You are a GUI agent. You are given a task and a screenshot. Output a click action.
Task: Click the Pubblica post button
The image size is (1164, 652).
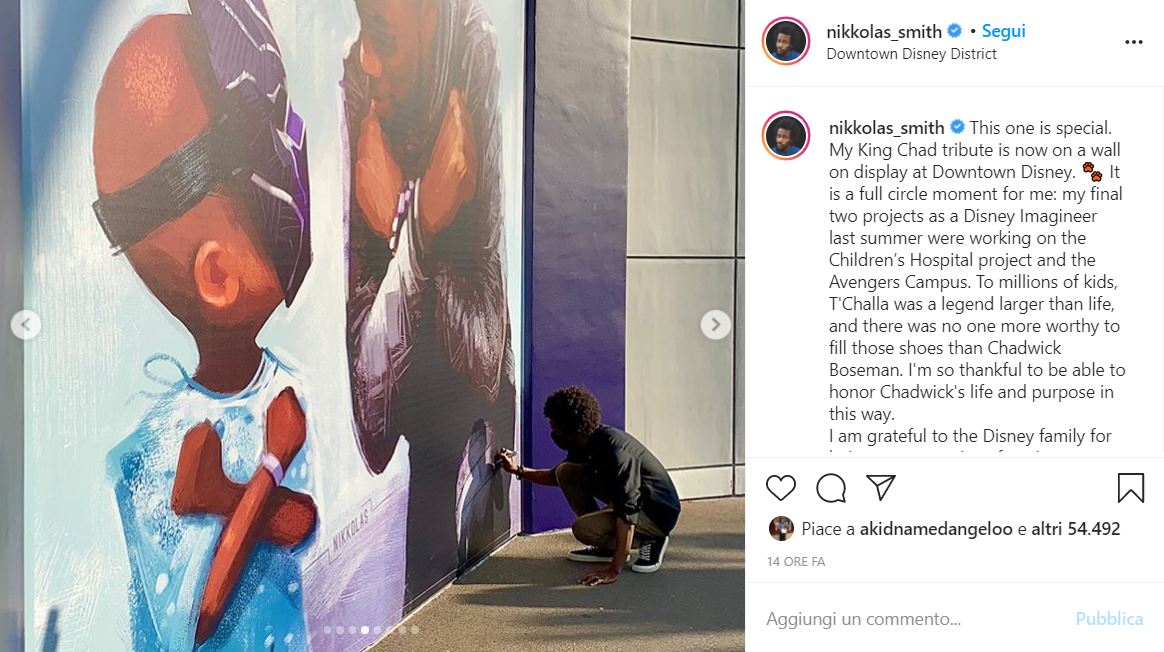(1109, 619)
